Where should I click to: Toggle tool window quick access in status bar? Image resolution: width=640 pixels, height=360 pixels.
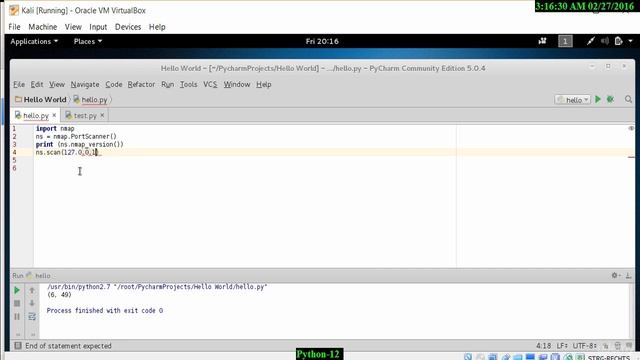click(18, 346)
